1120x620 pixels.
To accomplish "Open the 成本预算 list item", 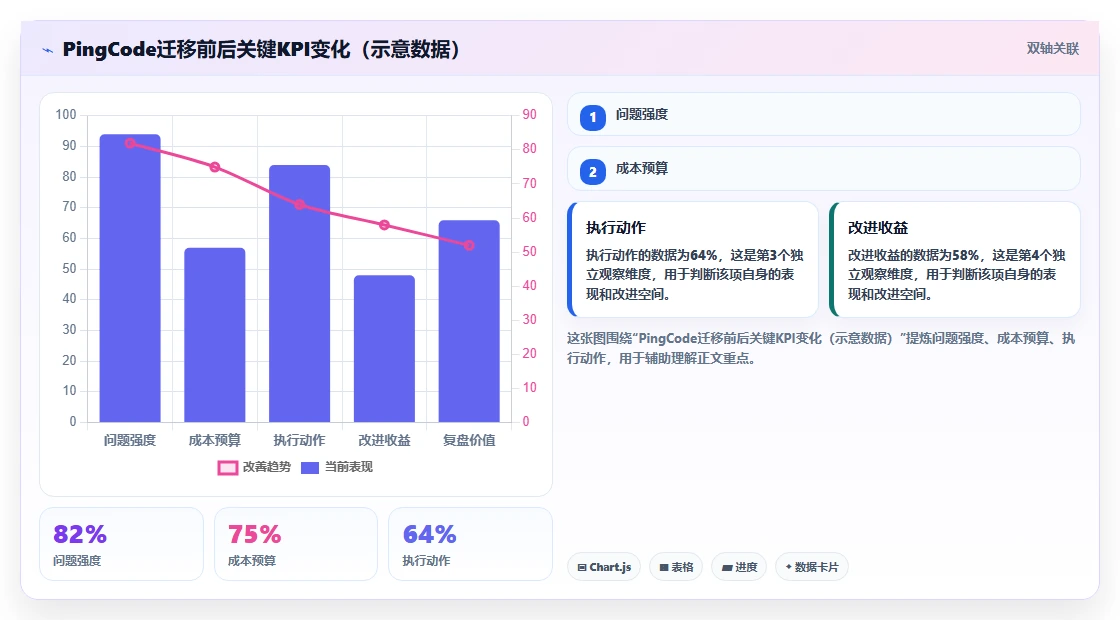I will [x=824, y=169].
